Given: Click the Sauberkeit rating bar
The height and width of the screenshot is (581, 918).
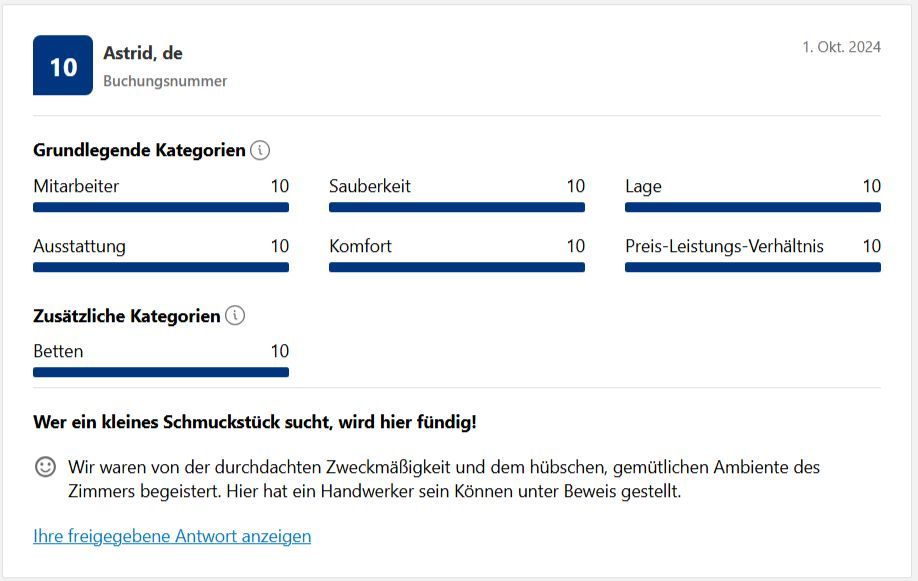Looking at the screenshot, I should click(457, 207).
